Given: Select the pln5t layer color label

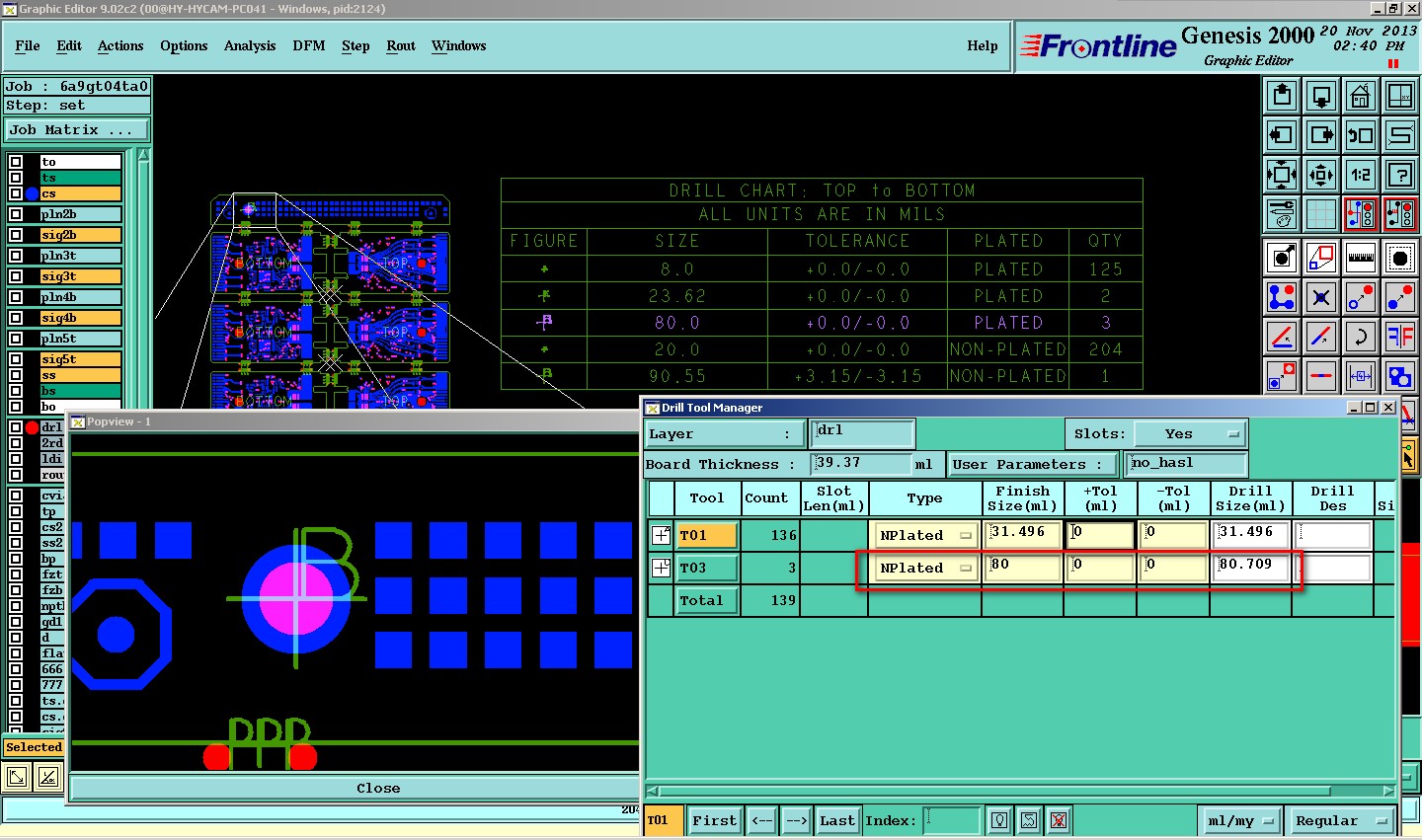Looking at the screenshot, I should pyautogui.click(x=80, y=339).
